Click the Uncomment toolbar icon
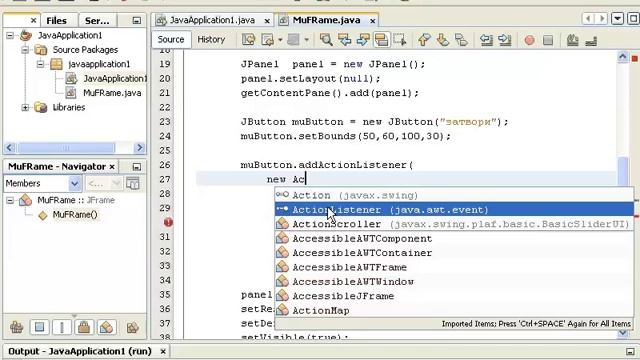 pyautogui.click(x=591, y=40)
